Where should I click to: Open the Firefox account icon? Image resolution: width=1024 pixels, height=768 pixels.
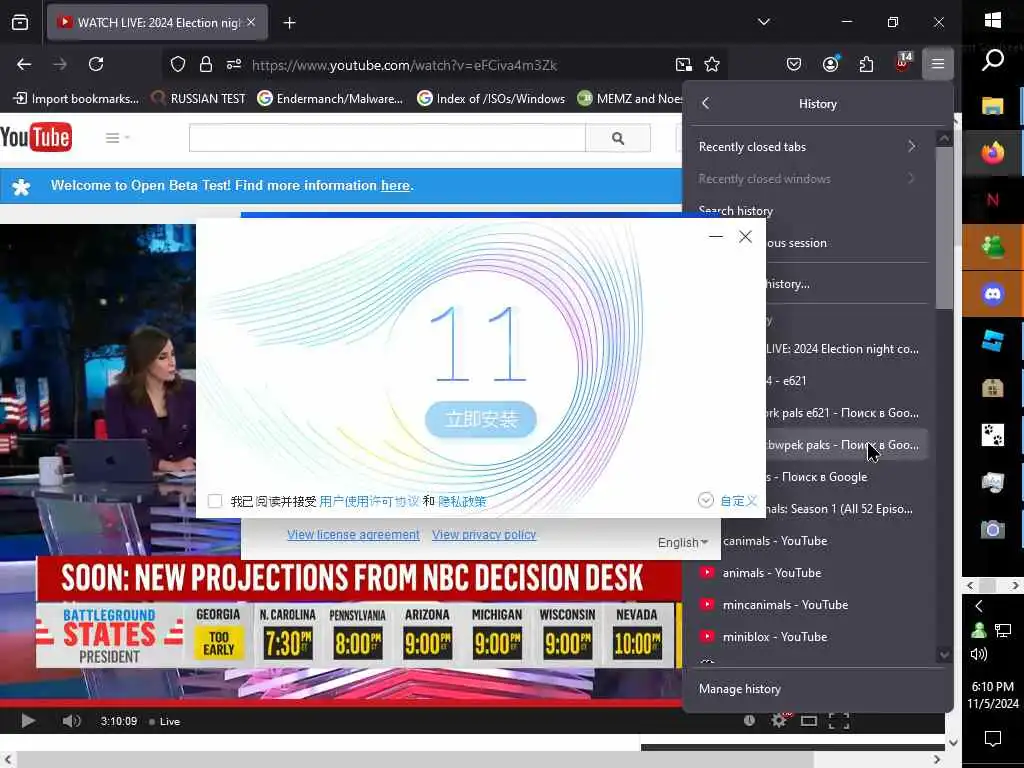click(830, 64)
